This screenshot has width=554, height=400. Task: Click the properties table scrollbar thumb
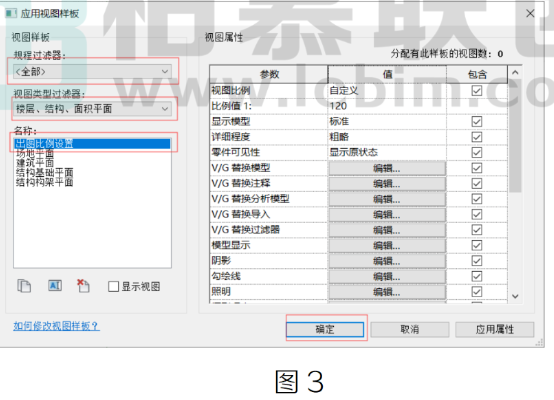click(x=515, y=136)
